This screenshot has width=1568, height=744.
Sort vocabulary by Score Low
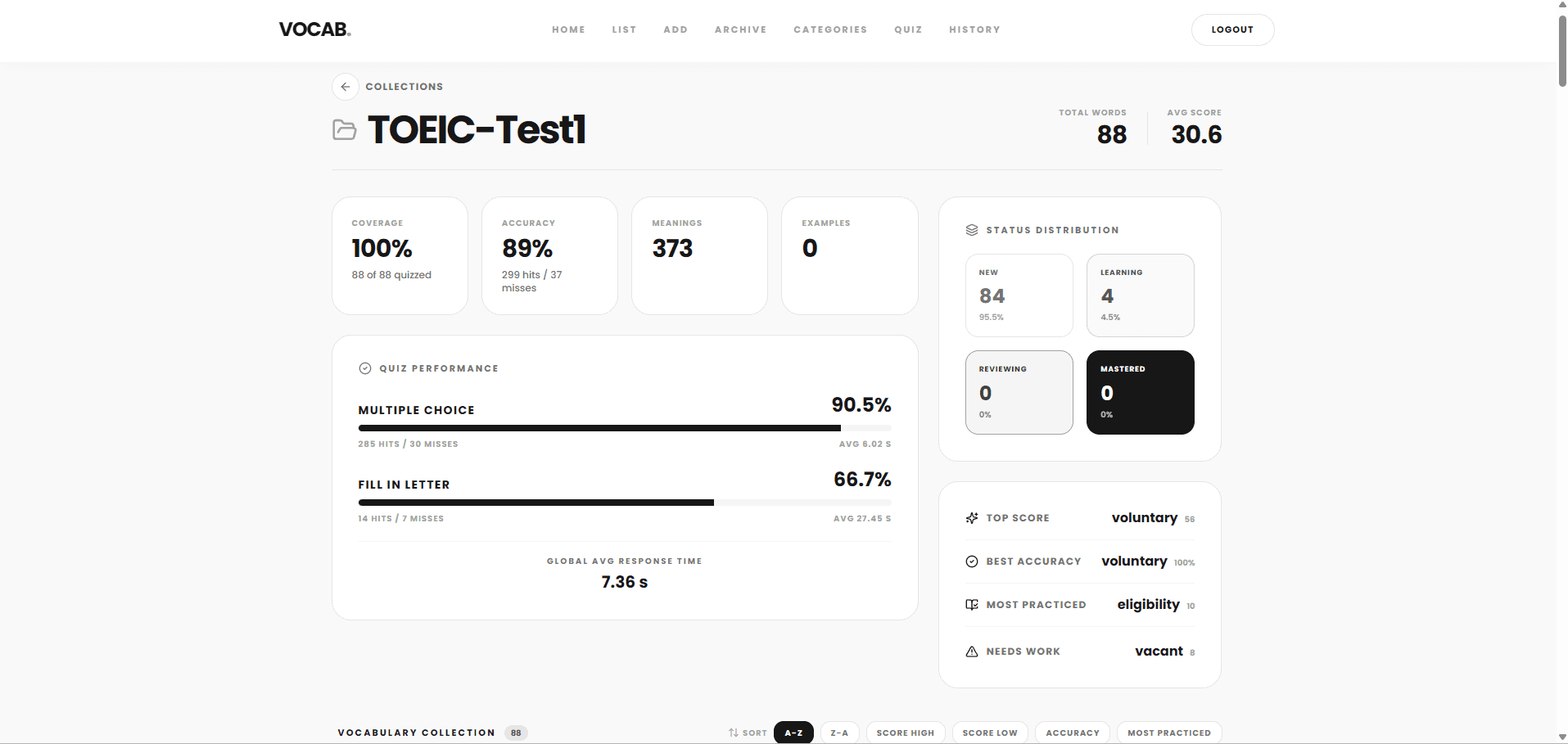click(990, 733)
